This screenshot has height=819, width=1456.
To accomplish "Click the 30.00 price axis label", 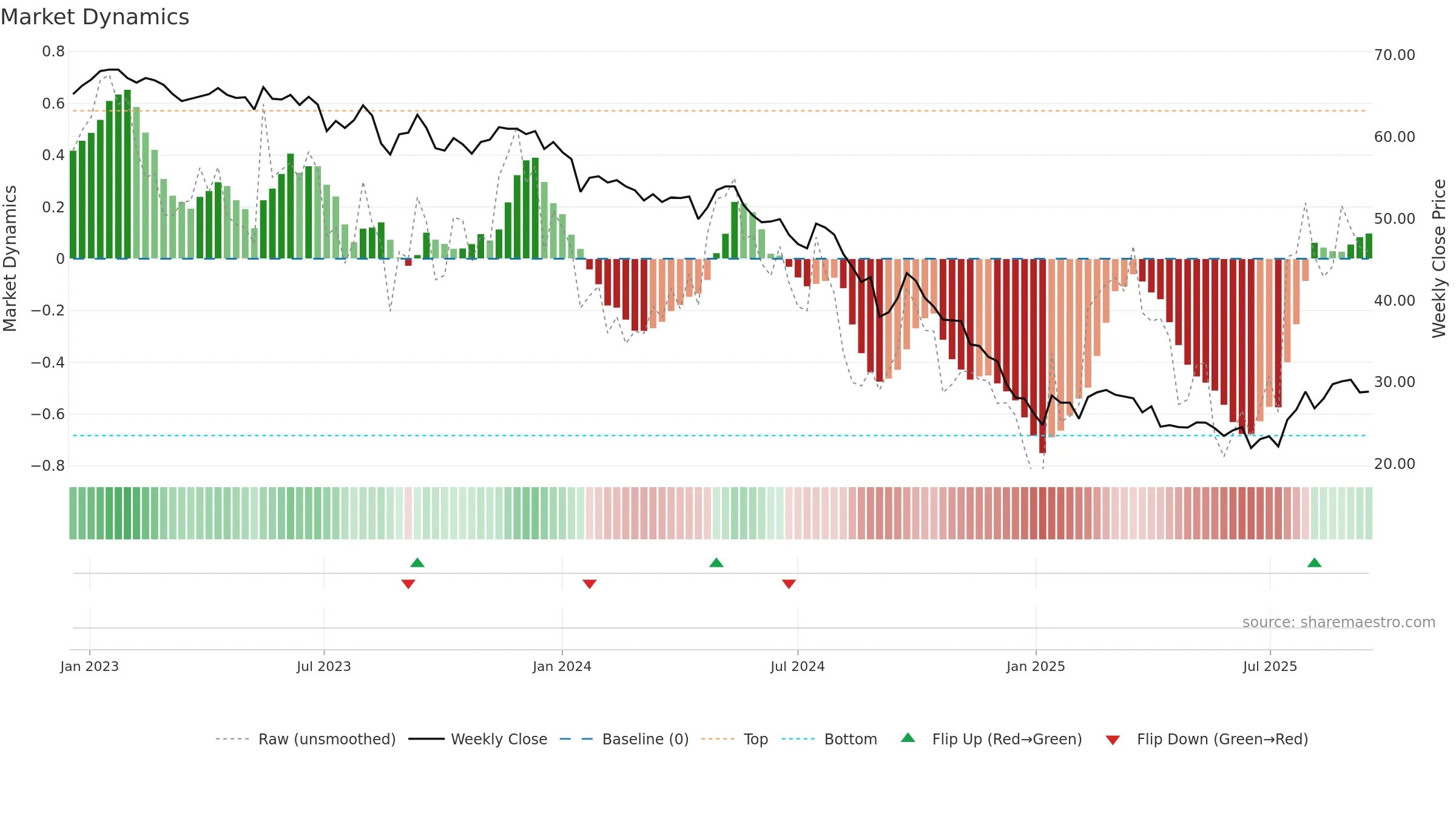I will click(1395, 382).
